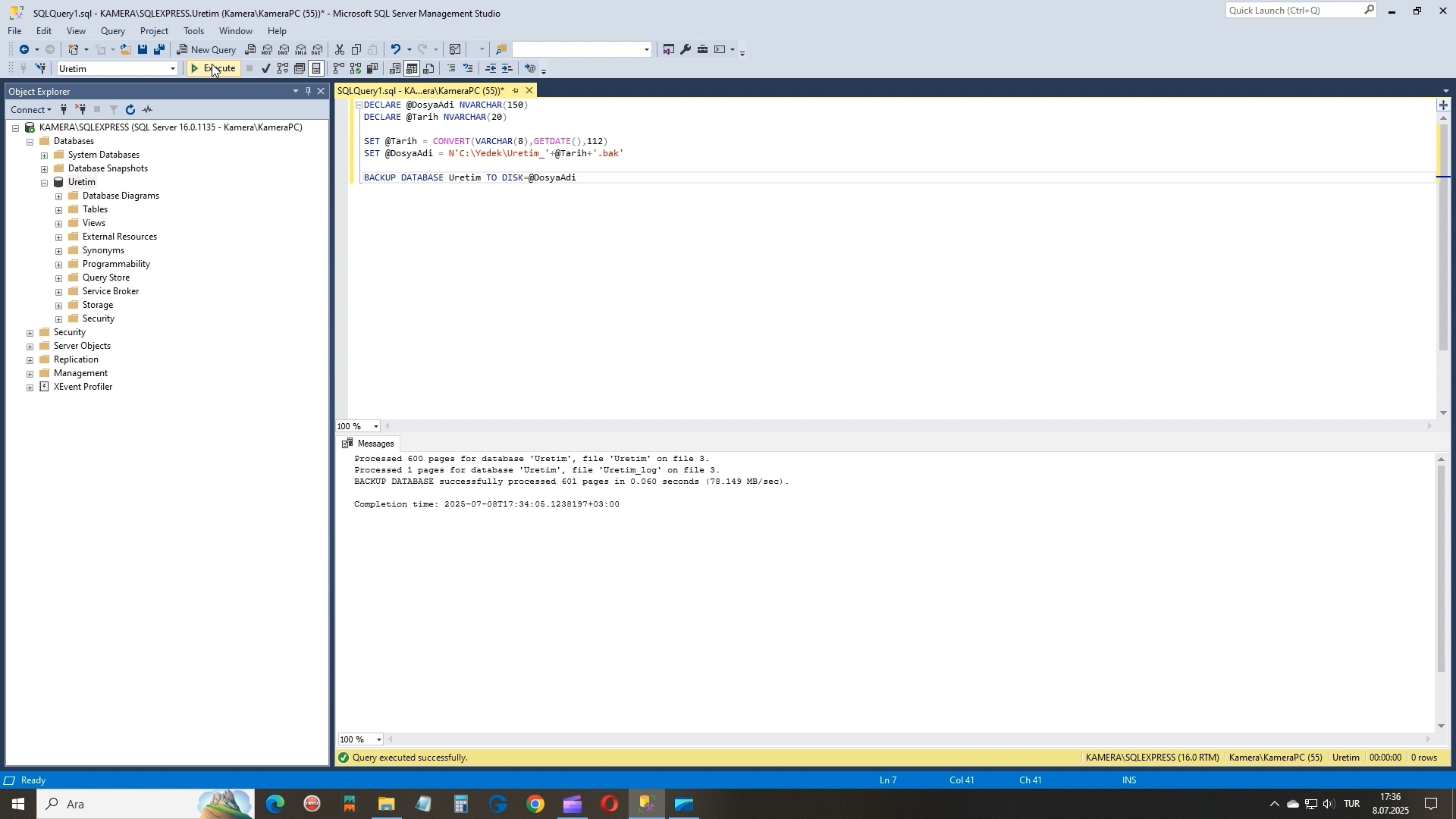
Task: Click the Copy icon in toolbar
Action: click(356, 49)
